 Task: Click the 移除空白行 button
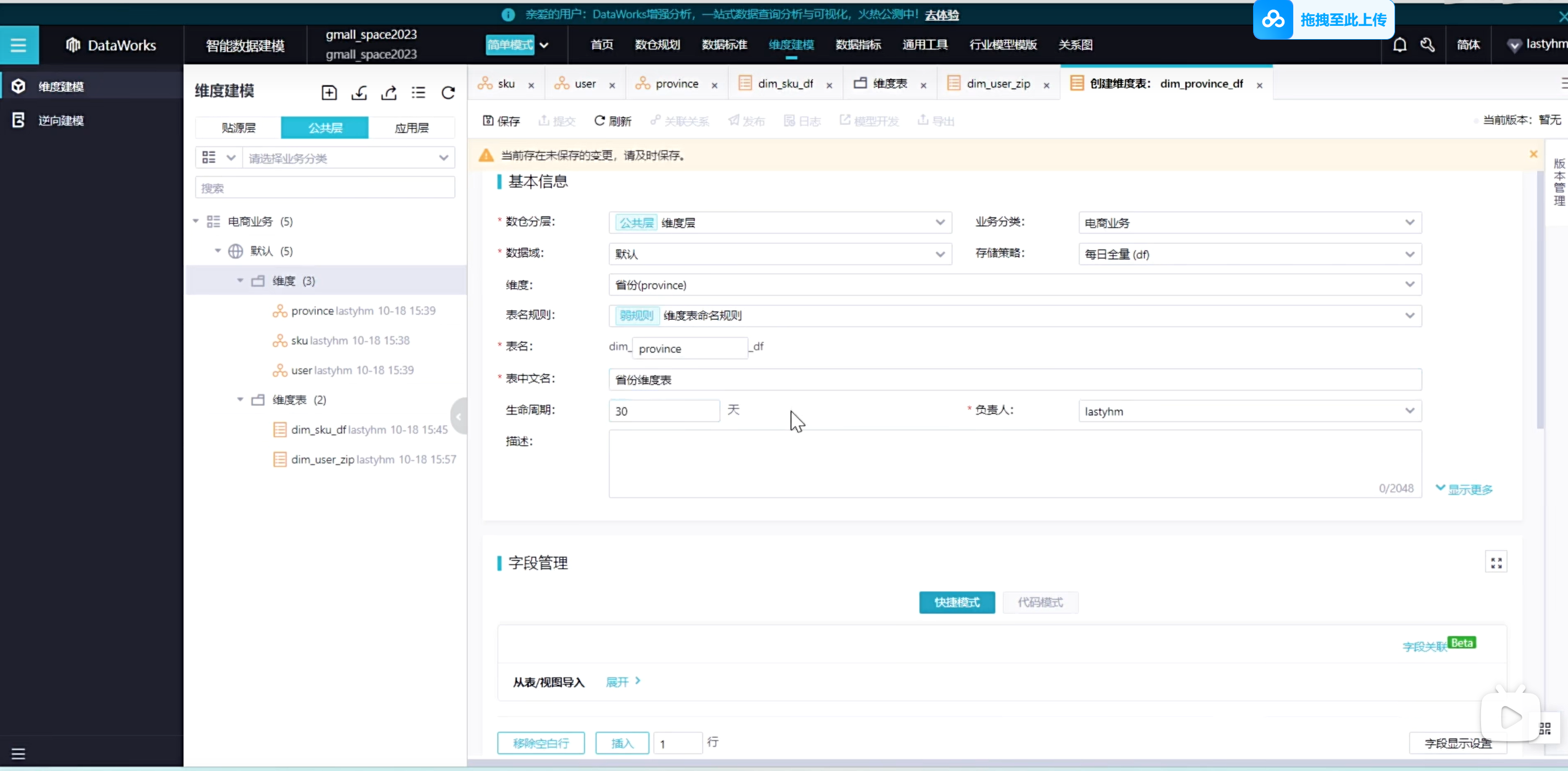(541, 743)
